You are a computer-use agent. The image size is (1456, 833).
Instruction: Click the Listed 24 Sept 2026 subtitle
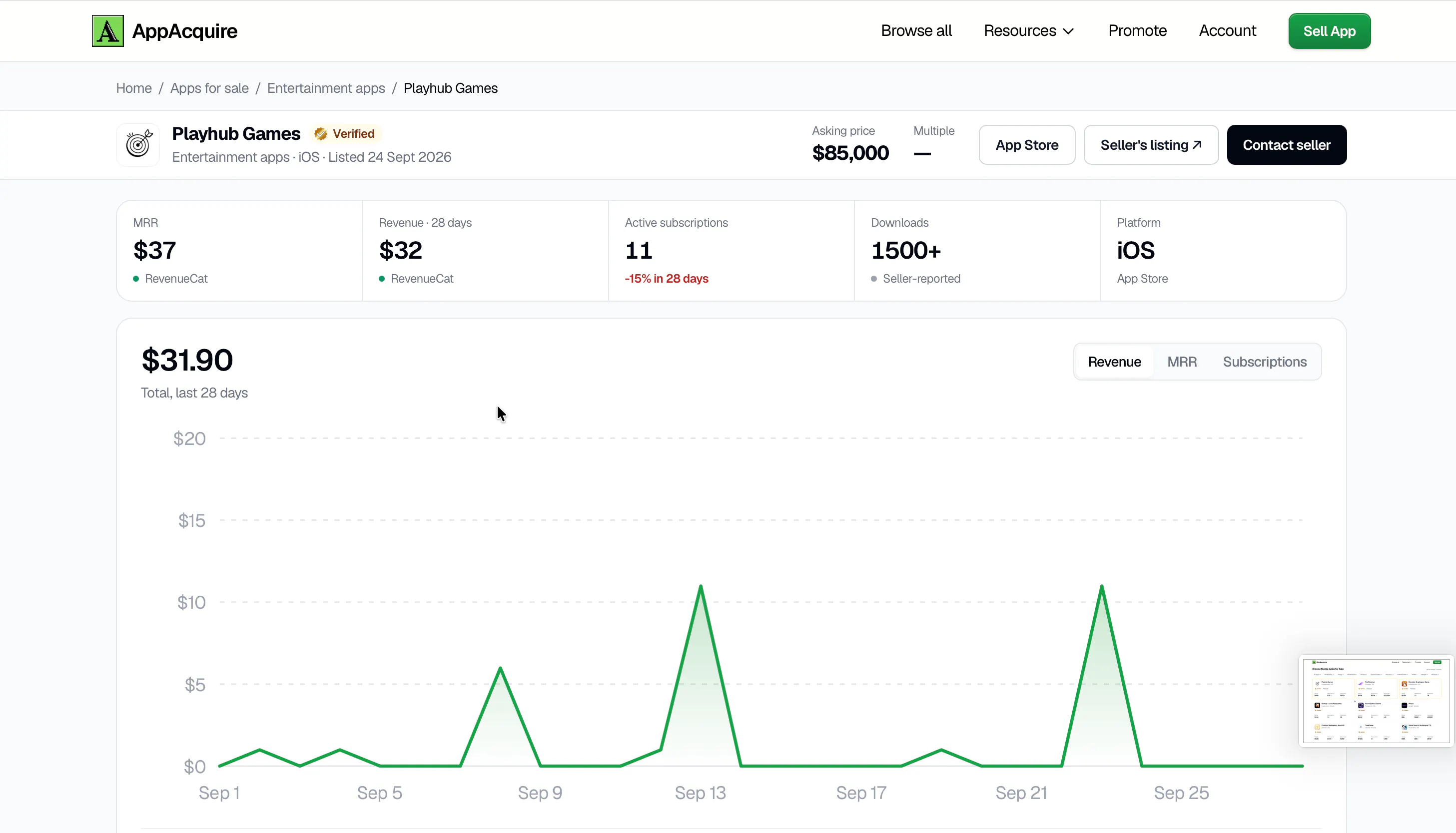tap(390, 157)
